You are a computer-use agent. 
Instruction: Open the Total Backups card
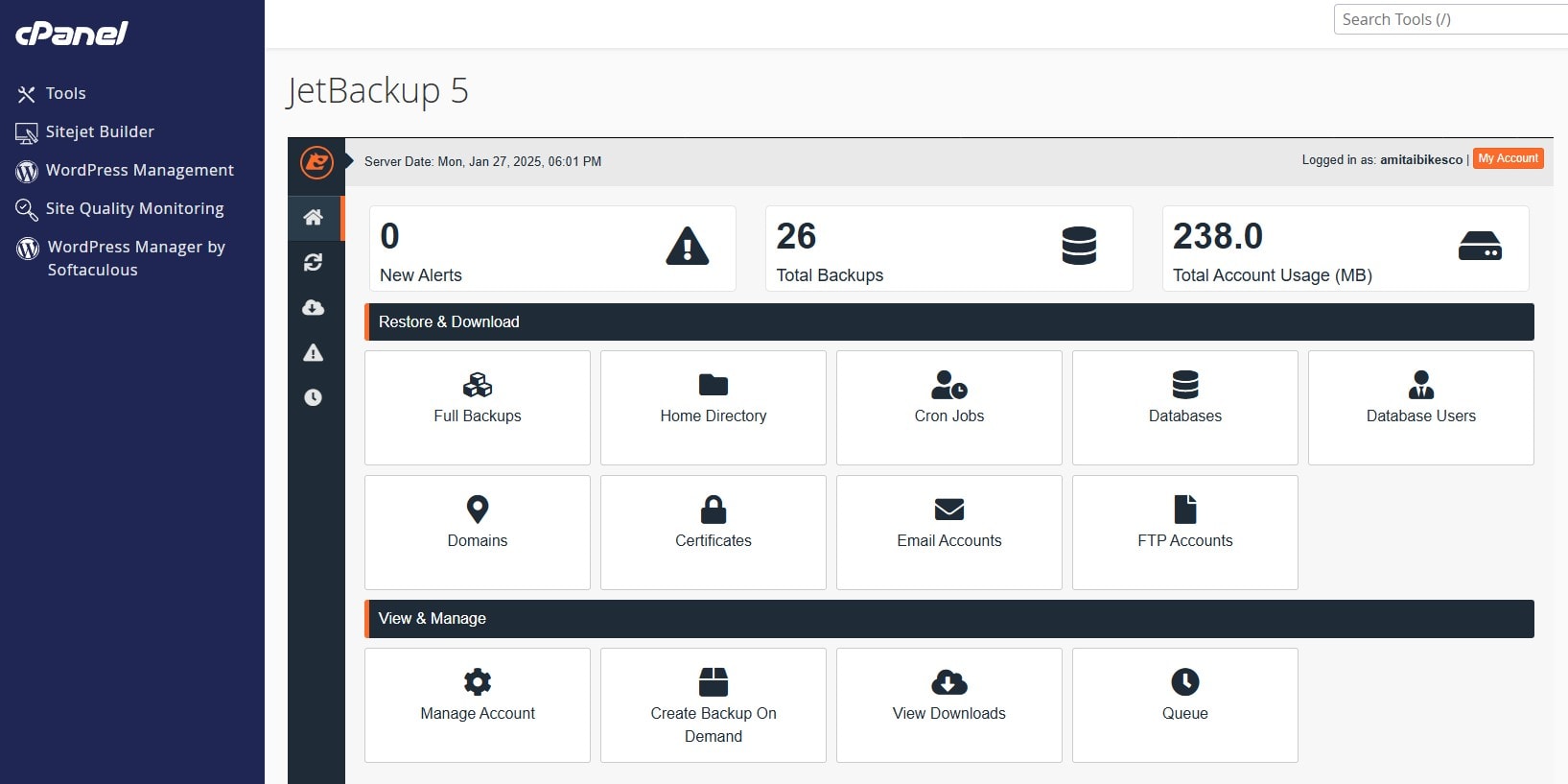pyautogui.click(x=949, y=249)
